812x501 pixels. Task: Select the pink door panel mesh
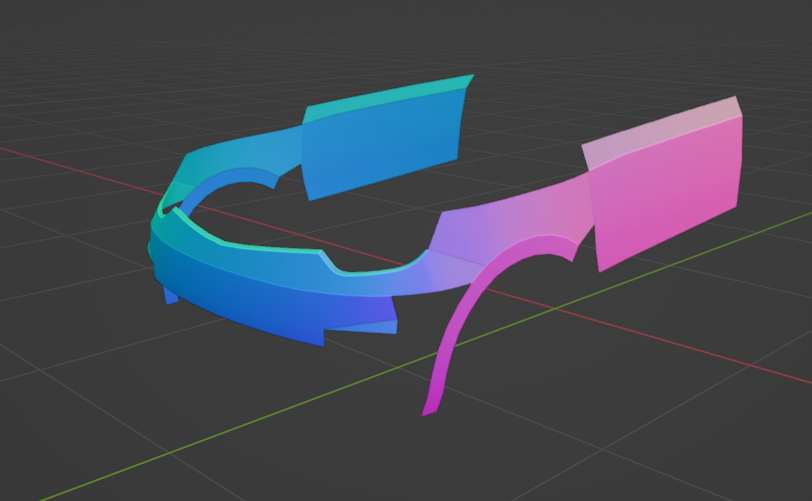tap(665, 192)
